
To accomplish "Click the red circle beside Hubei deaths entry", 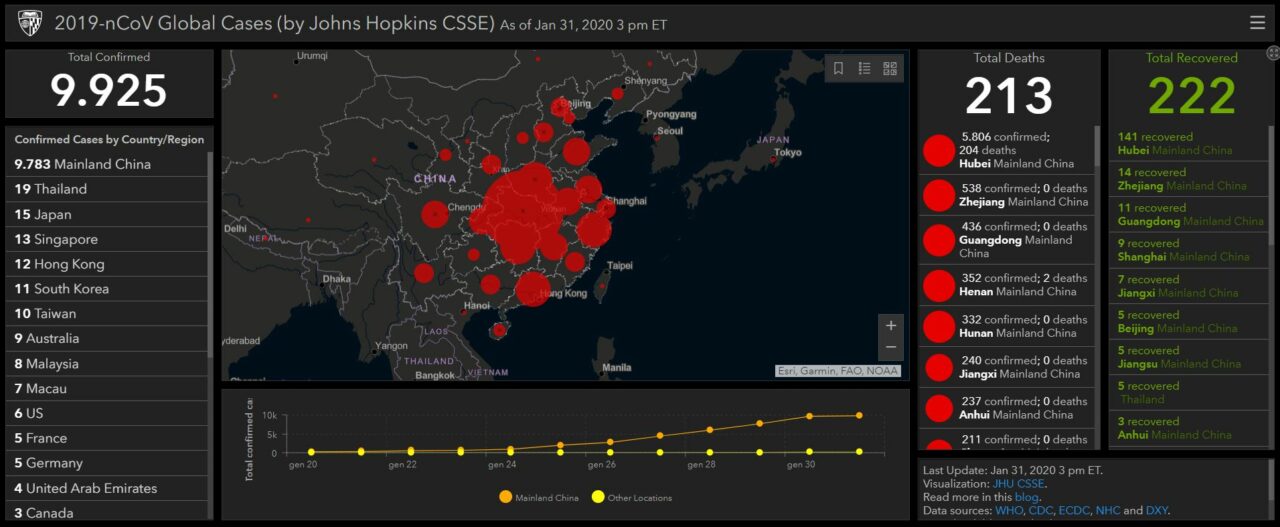I will click(939, 150).
